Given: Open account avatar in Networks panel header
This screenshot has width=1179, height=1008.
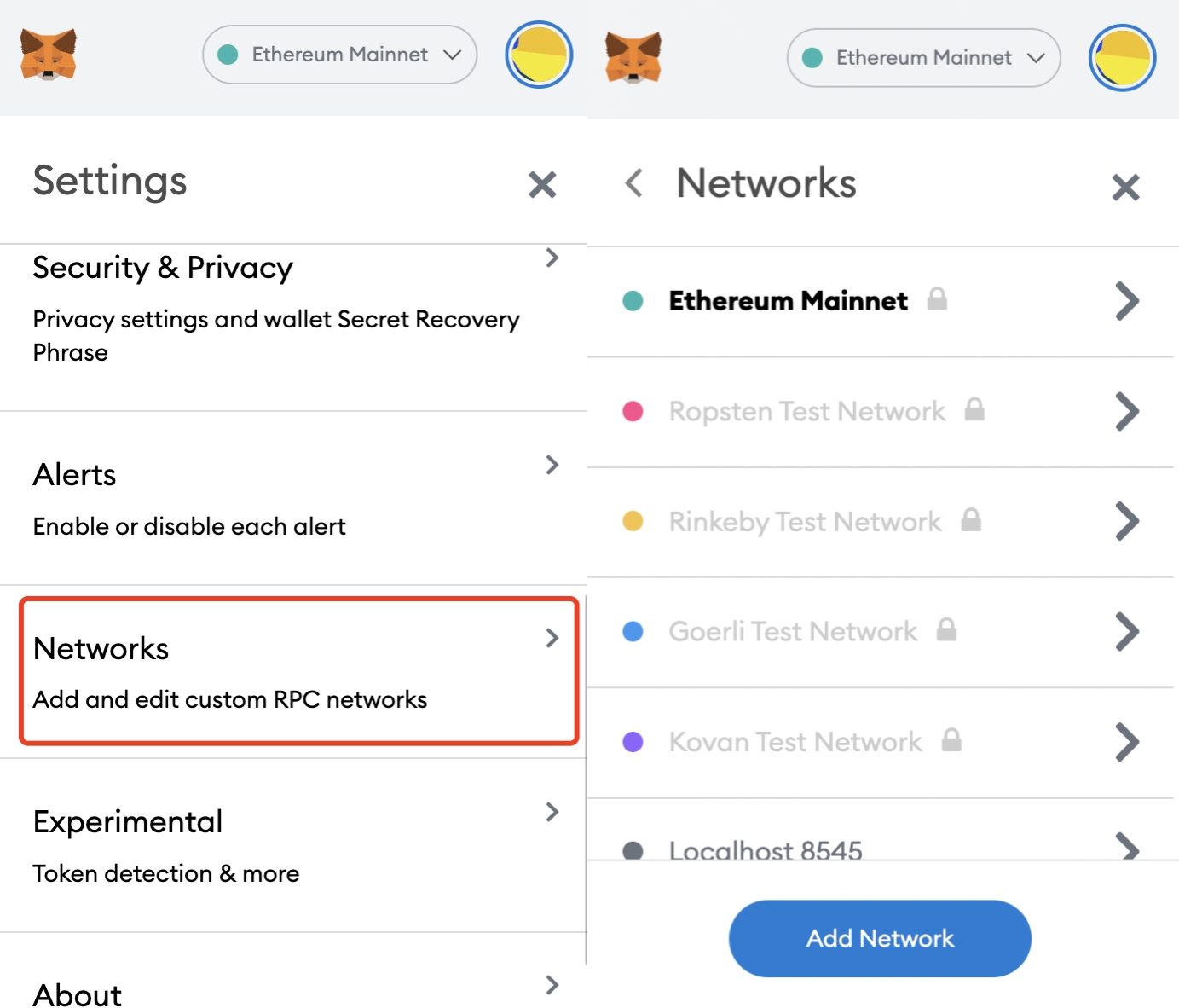Looking at the screenshot, I should click(x=1122, y=58).
